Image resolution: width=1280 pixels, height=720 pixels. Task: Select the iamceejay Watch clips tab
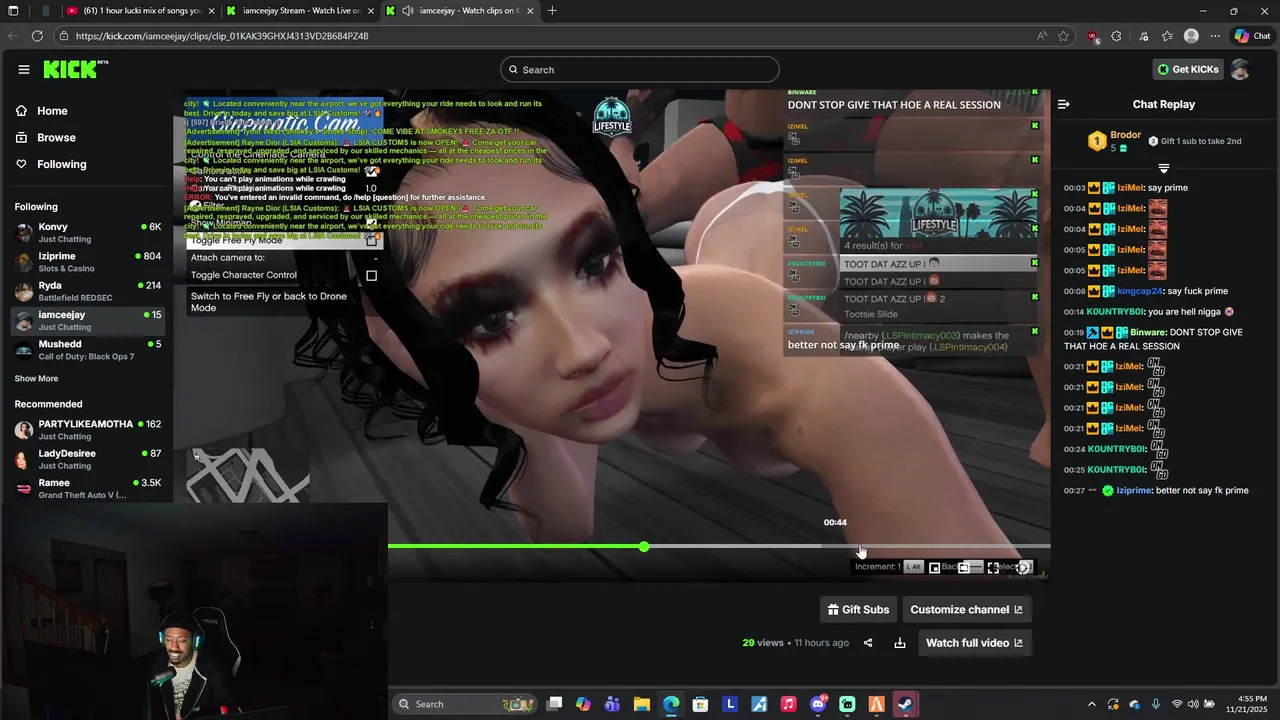461,11
